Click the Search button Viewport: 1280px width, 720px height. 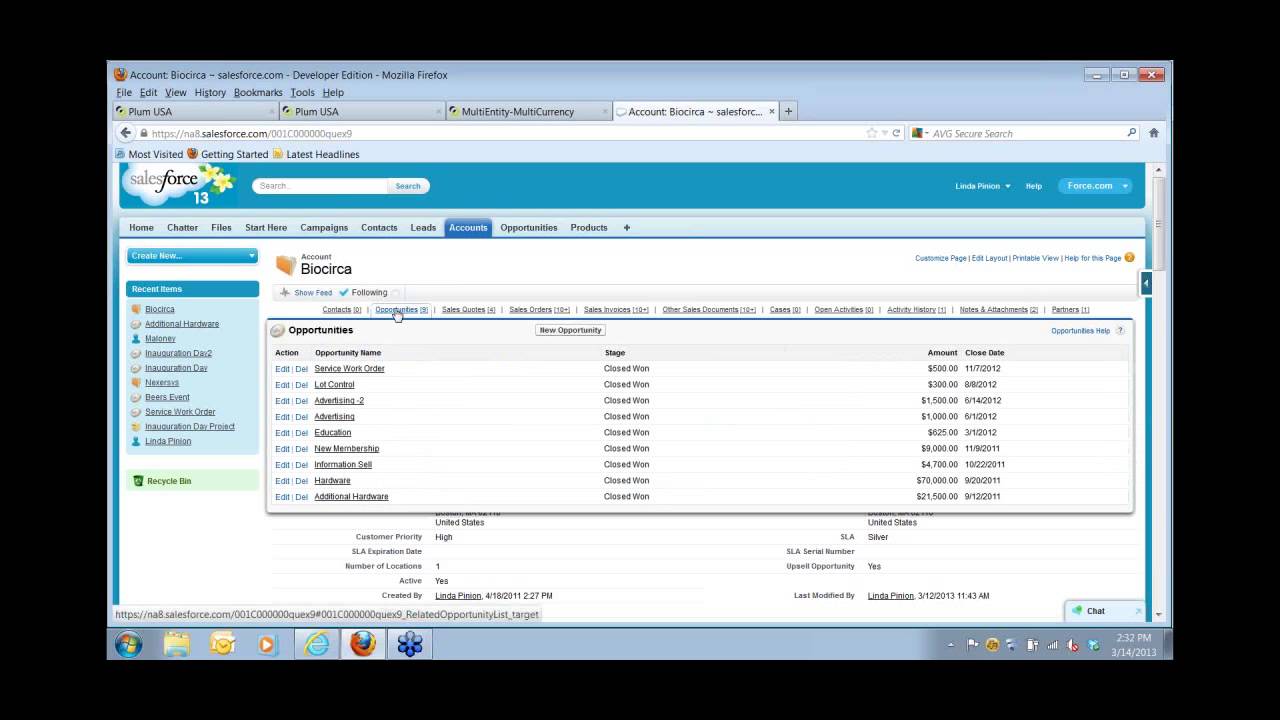[x=408, y=186]
